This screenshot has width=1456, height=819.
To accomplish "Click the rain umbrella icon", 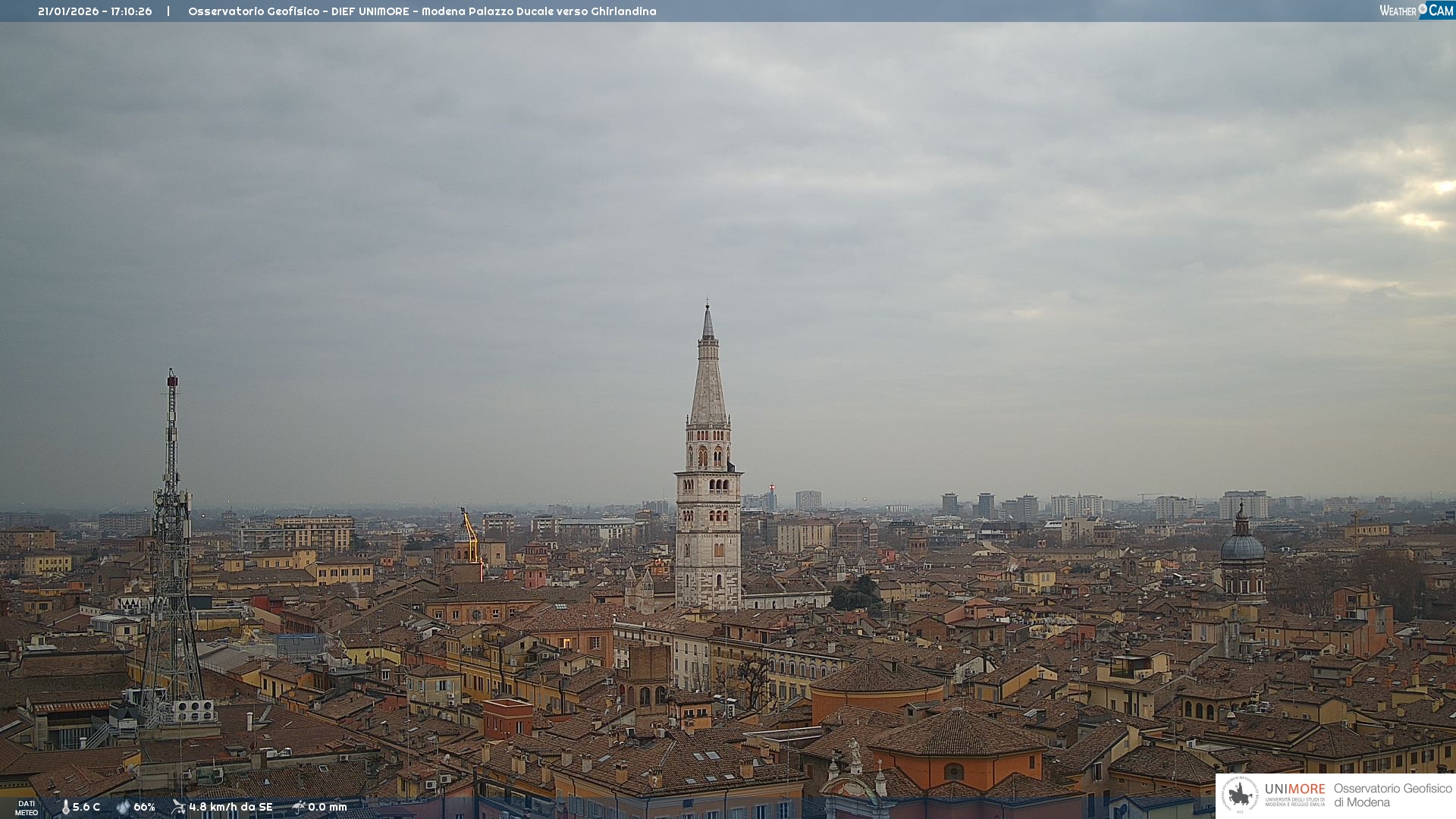I will 298,807.
